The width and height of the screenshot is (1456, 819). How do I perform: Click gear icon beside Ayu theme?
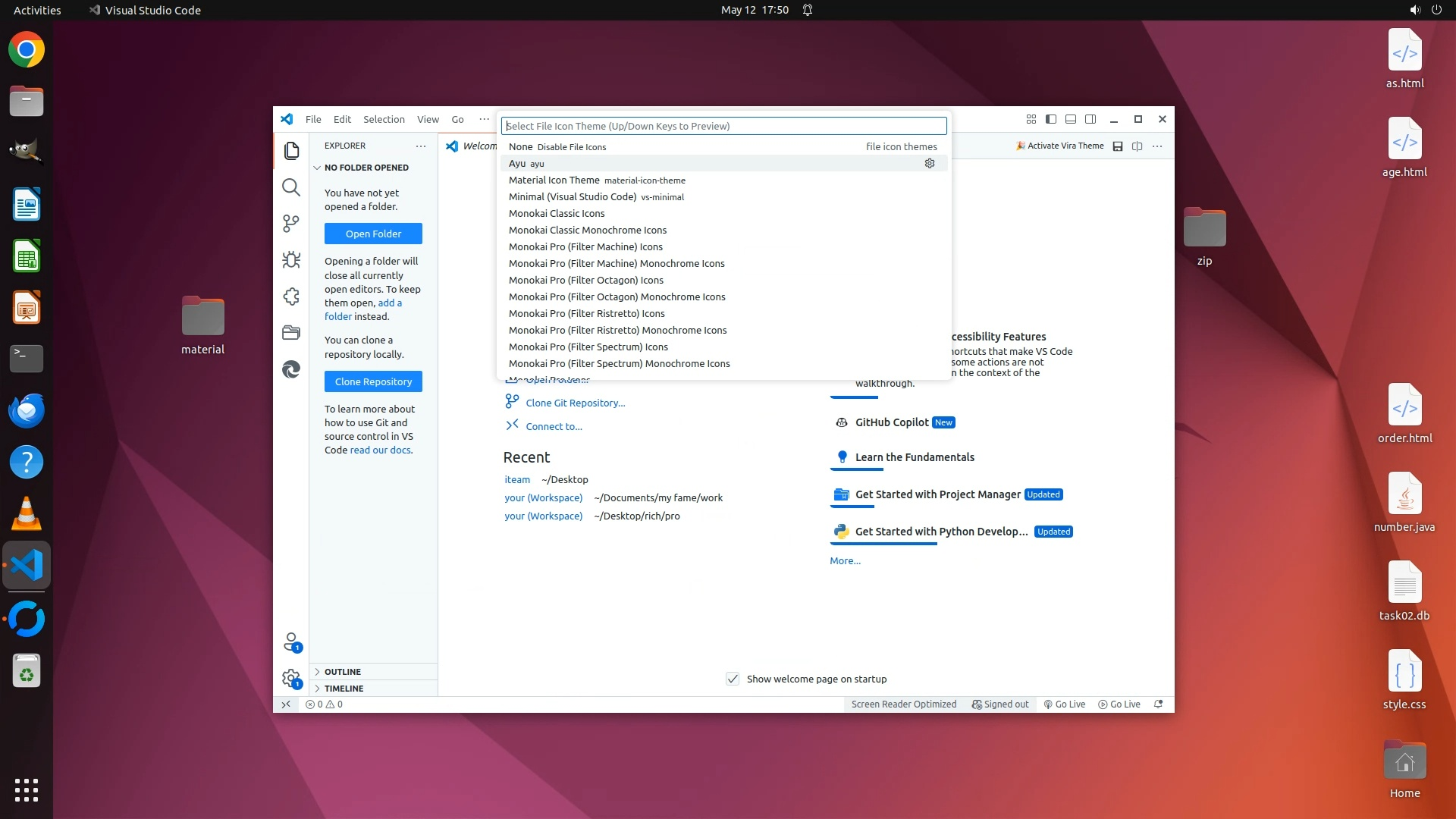point(930,164)
